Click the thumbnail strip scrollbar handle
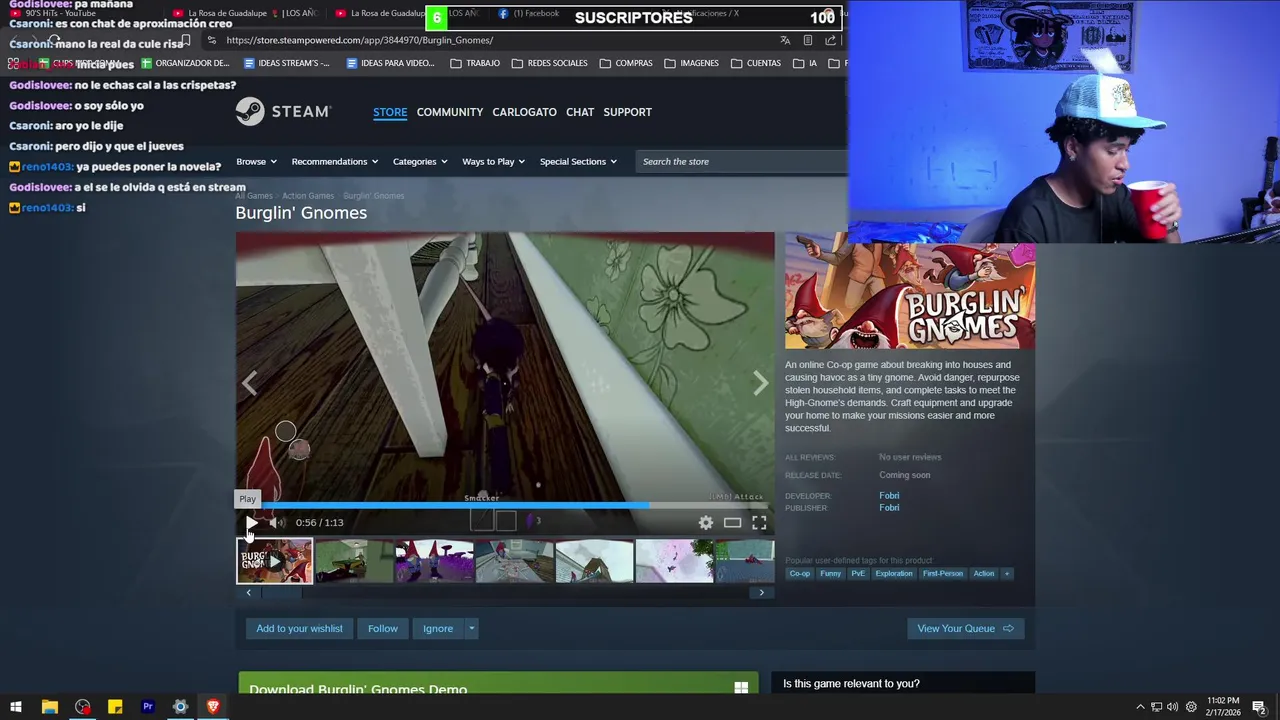Viewport: 1280px width, 720px height. pos(281,592)
